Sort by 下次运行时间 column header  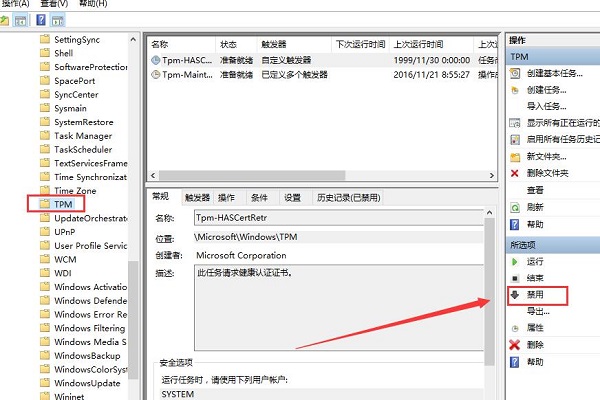(360, 44)
